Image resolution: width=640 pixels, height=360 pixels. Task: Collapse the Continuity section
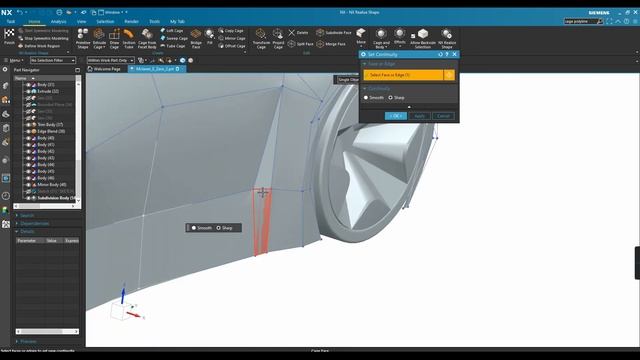point(364,89)
